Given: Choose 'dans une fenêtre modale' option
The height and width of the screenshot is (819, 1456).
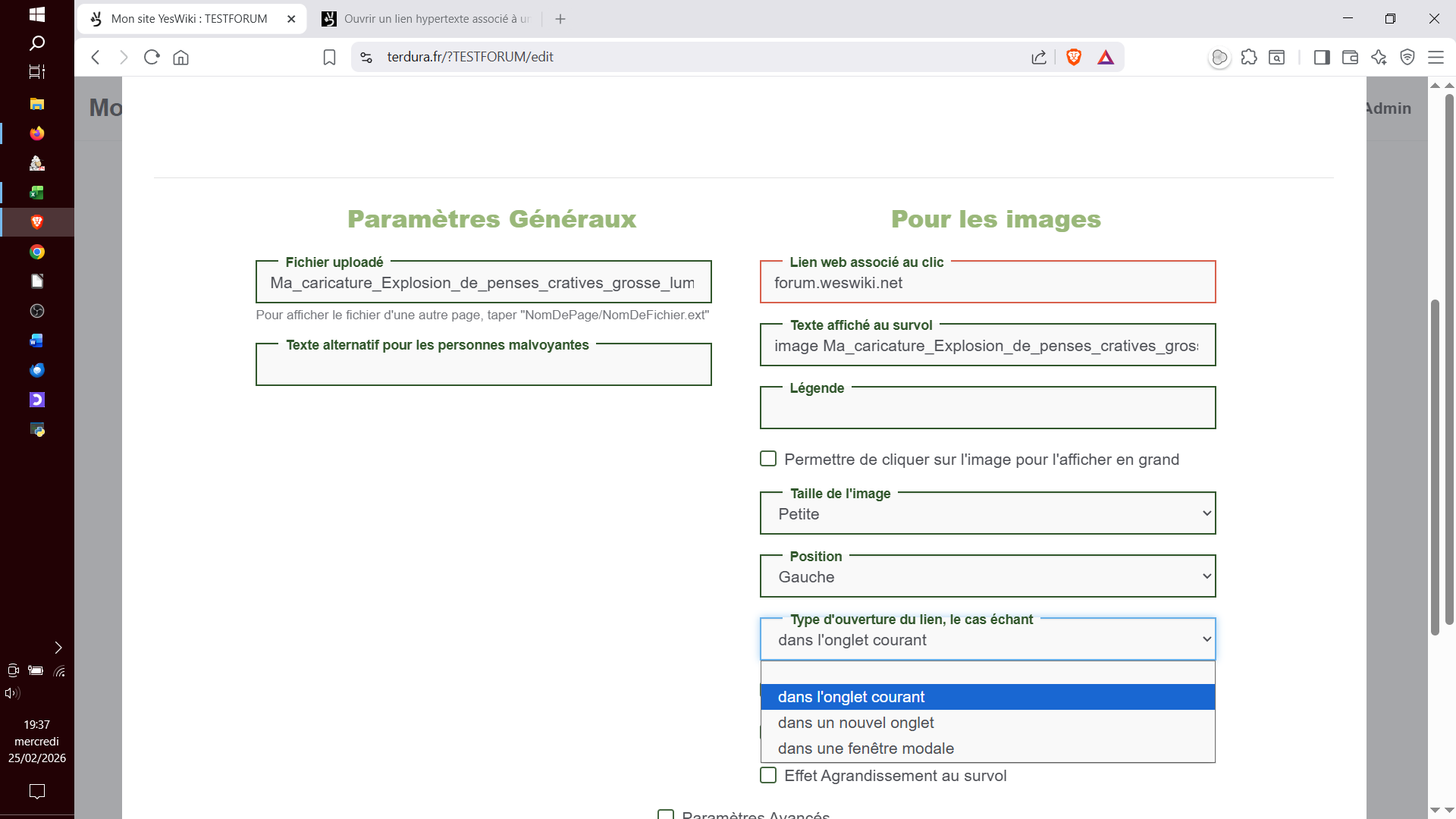Looking at the screenshot, I should click(x=865, y=748).
